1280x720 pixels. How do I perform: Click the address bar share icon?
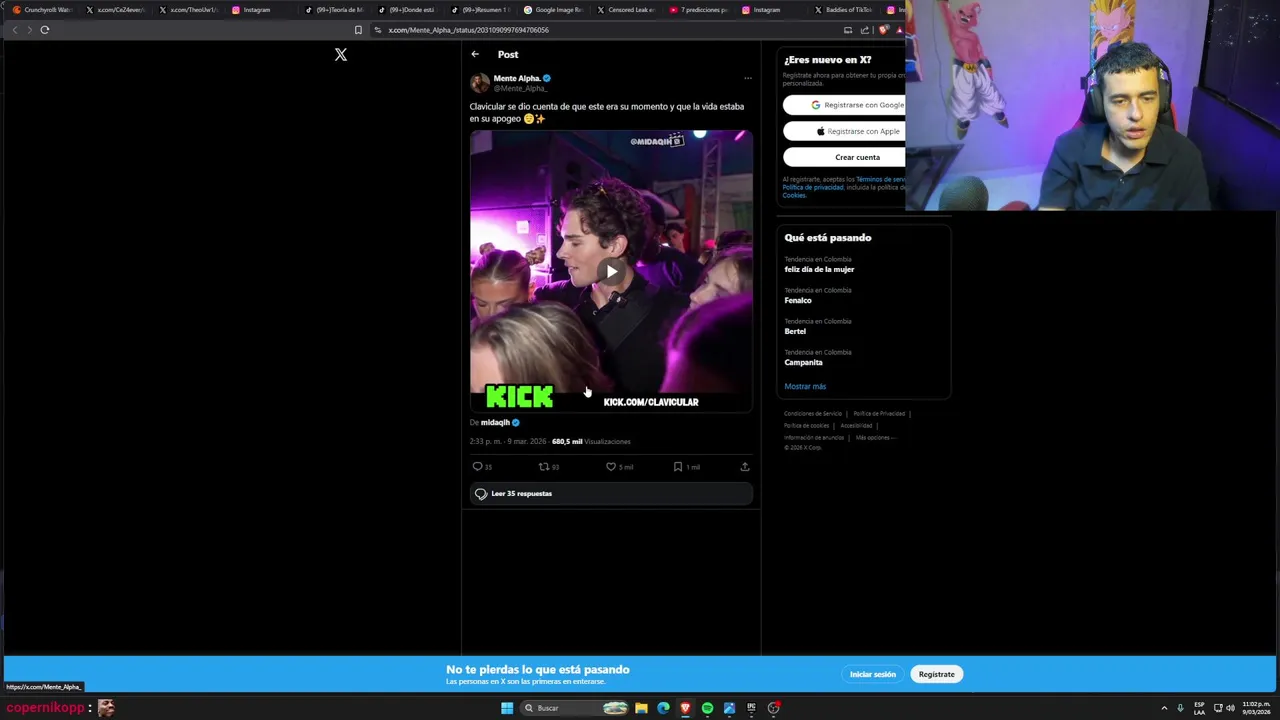(x=865, y=30)
